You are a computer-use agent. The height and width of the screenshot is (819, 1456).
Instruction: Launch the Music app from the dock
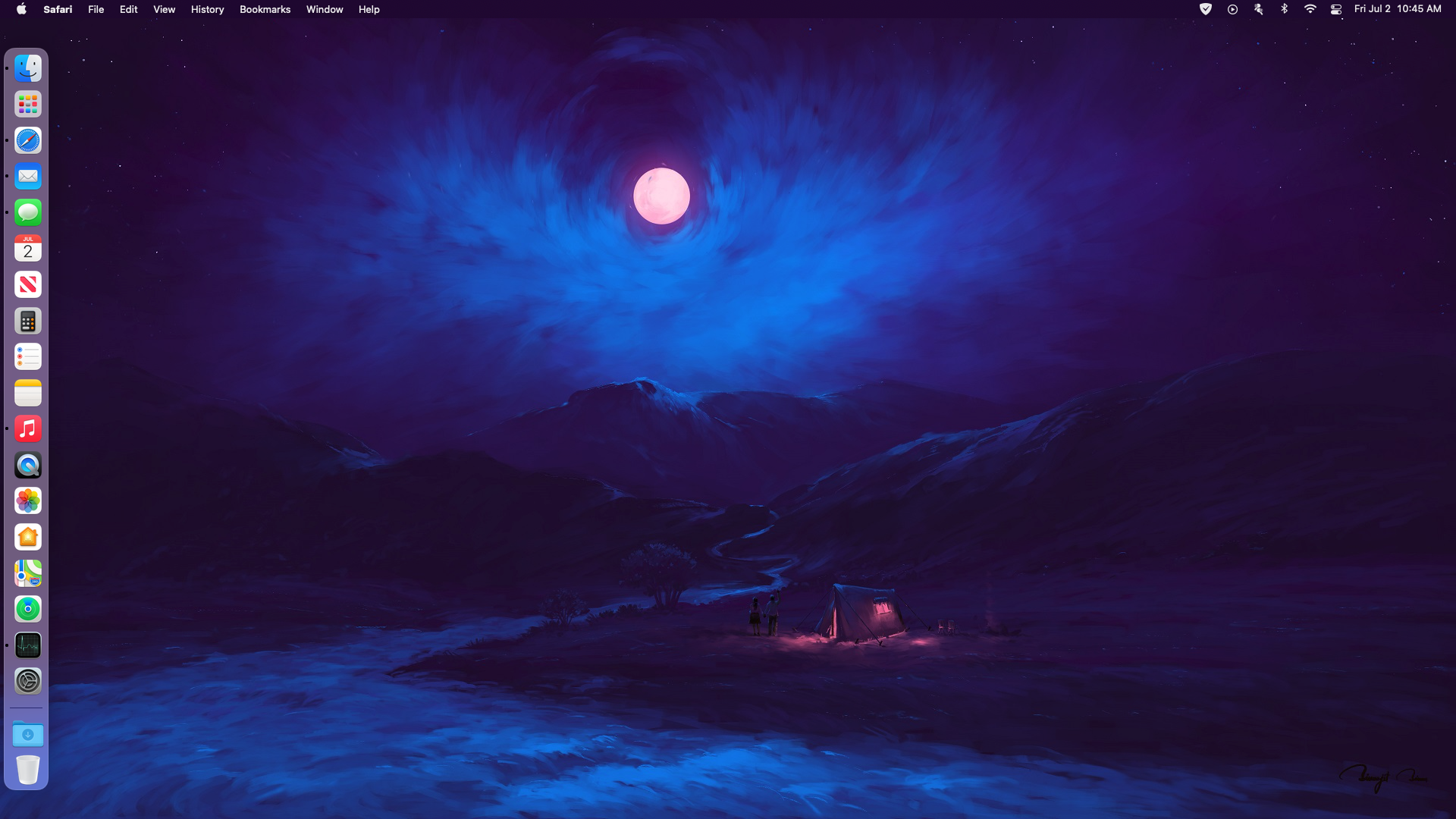pyautogui.click(x=28, y=428)
